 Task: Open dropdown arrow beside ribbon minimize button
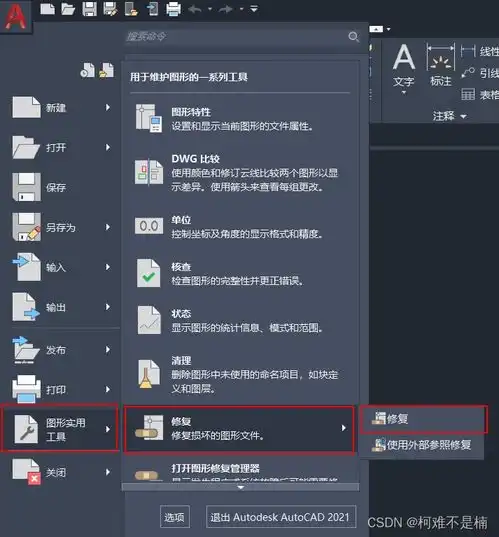[x=389, y=29]
